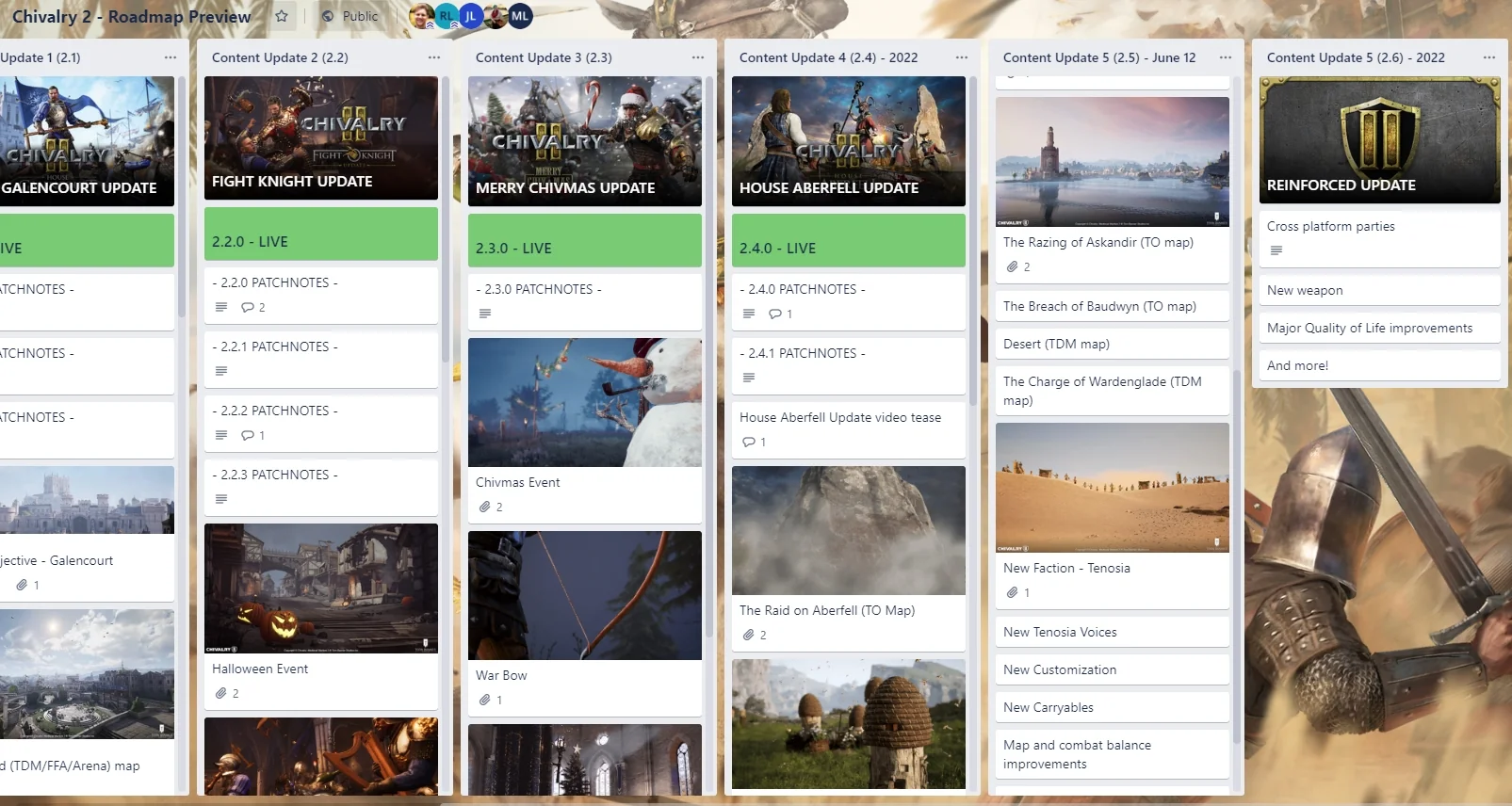Open the New Tenosia Voices card
This screenshot has height=806, width=1512.
click(1113, 632)
